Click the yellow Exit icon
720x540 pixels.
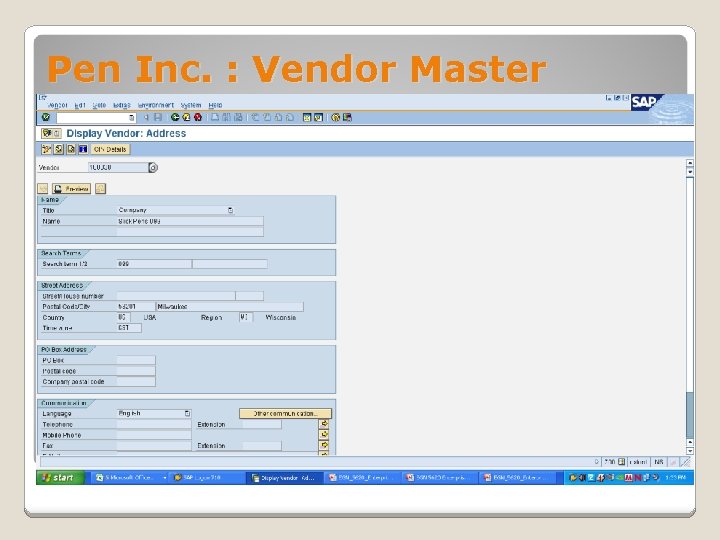[x=186, y=117]
